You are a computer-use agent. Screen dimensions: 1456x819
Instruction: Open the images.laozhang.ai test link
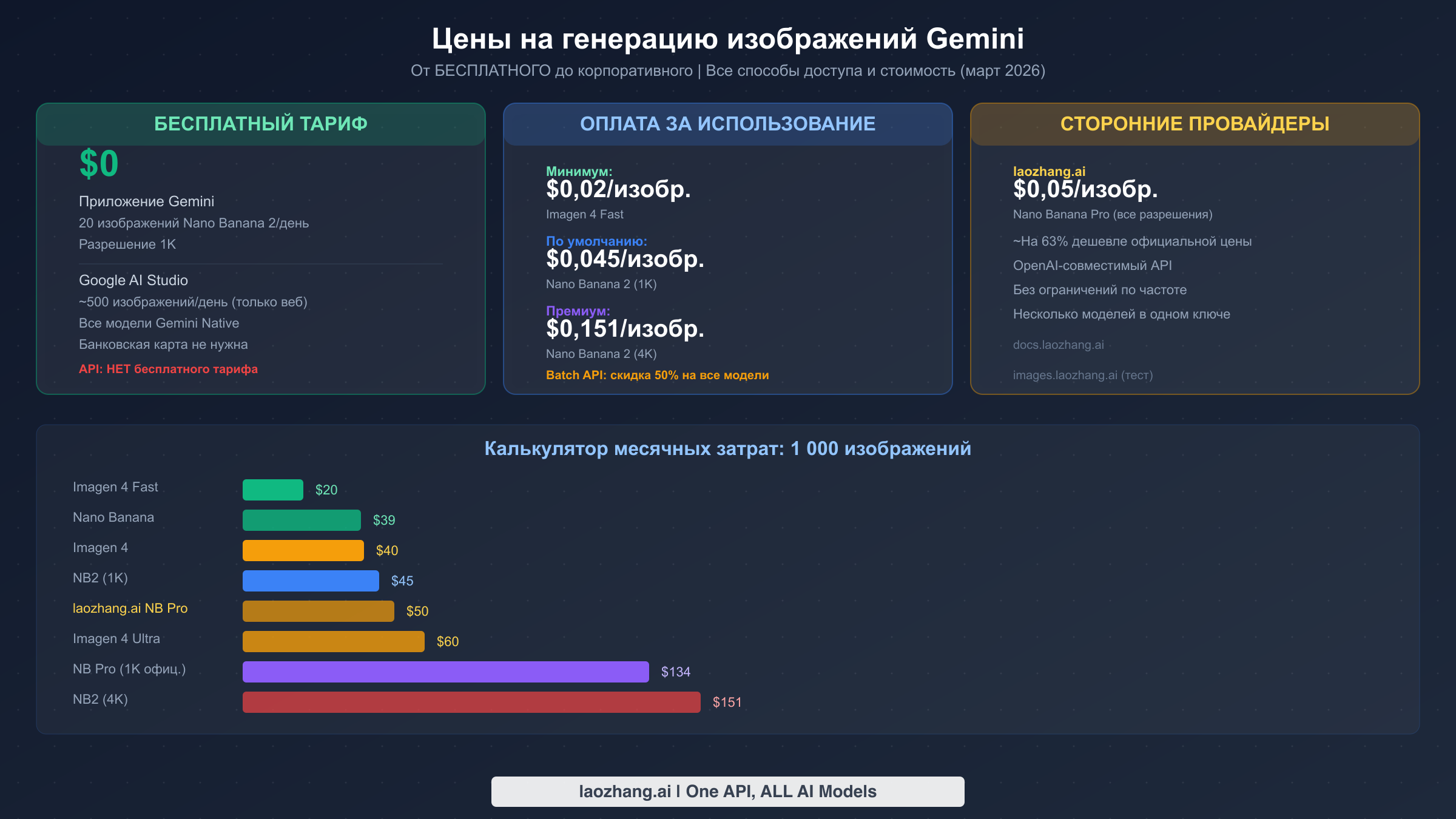click(x=1083, y=375)
